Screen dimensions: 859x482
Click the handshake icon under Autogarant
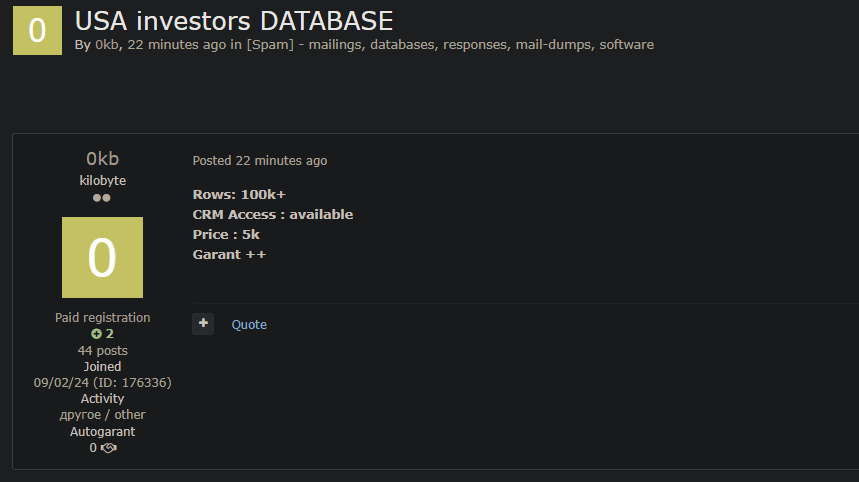(109, 448)
